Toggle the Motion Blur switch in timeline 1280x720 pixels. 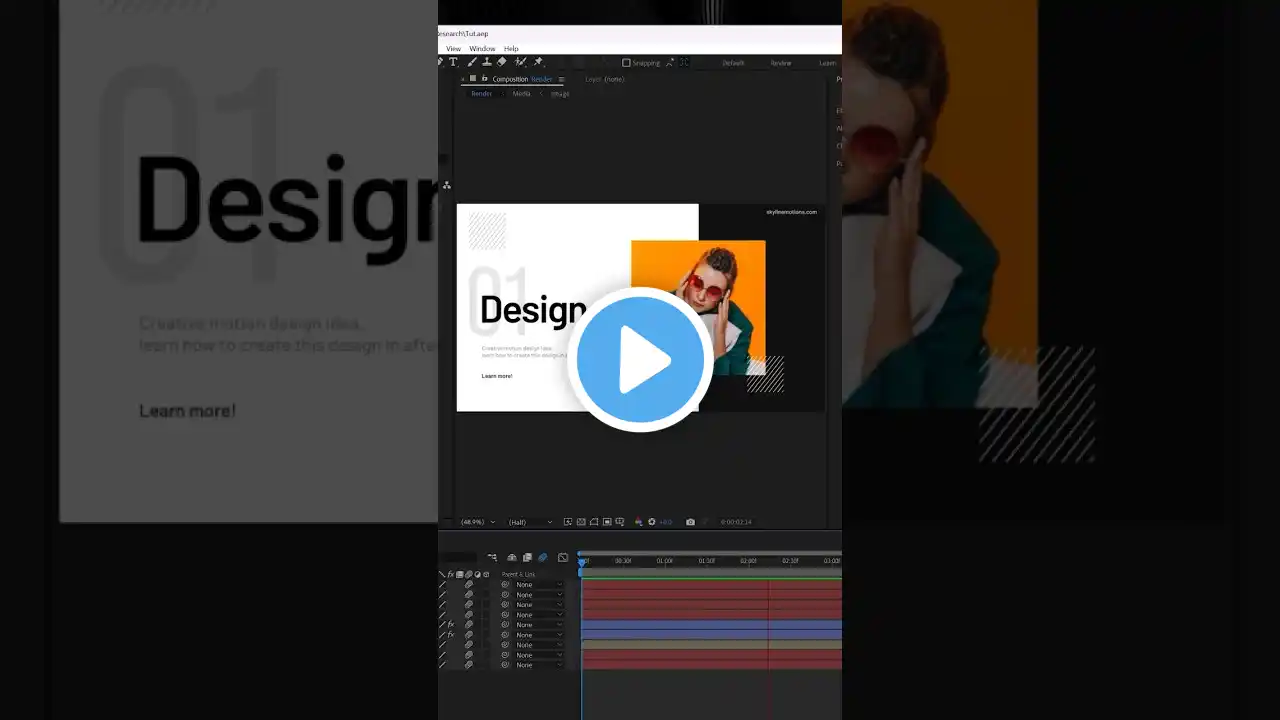tap(543, 557)
